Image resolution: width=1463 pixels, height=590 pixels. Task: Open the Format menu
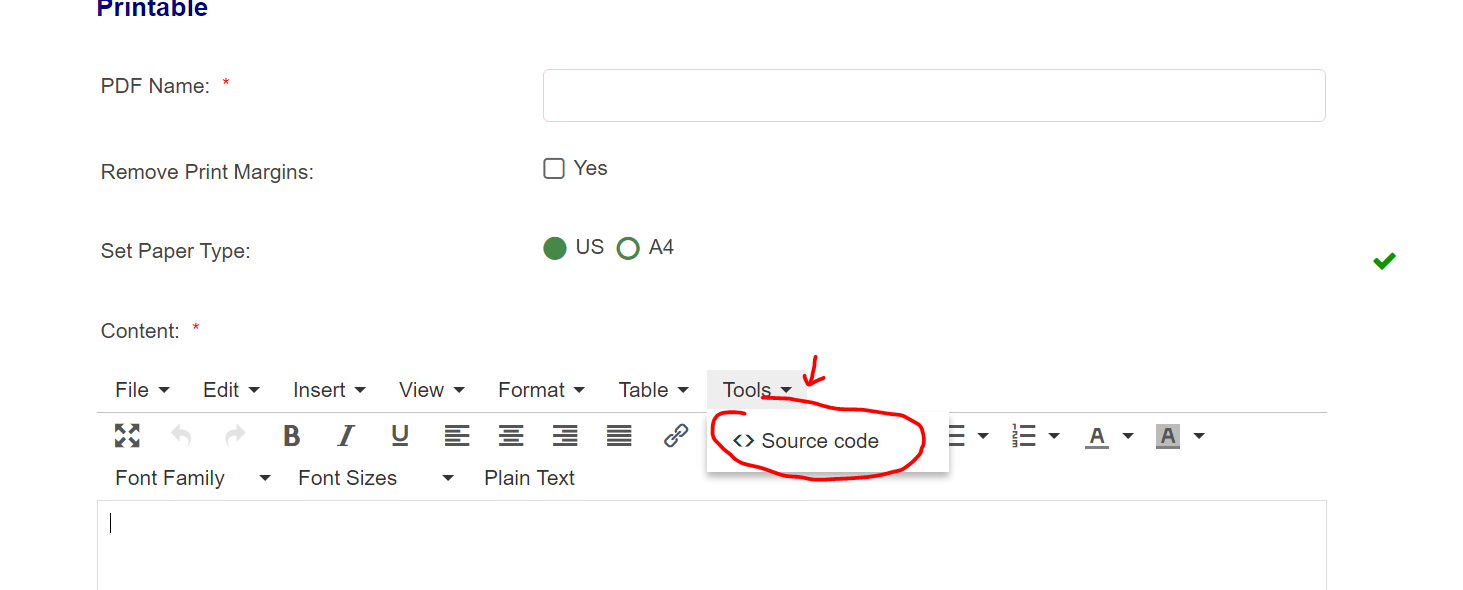[532, 389]
